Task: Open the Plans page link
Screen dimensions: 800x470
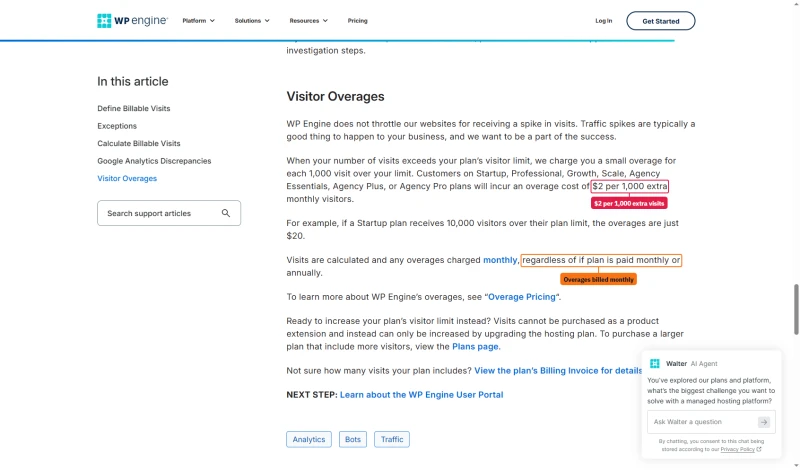Action: [x=475, y=347]
